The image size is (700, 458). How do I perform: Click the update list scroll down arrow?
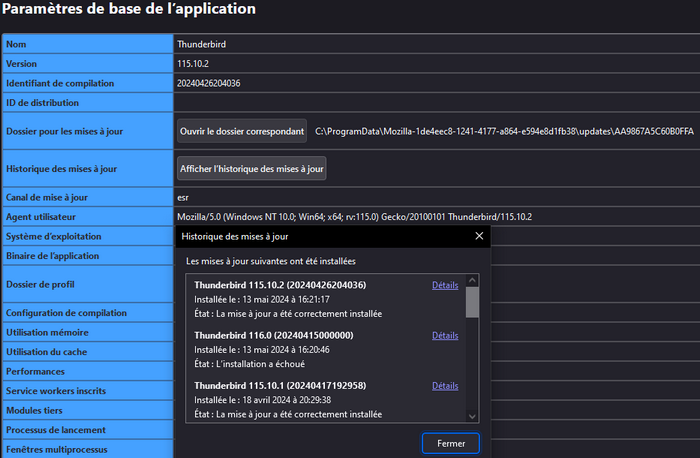click(472, 416)
